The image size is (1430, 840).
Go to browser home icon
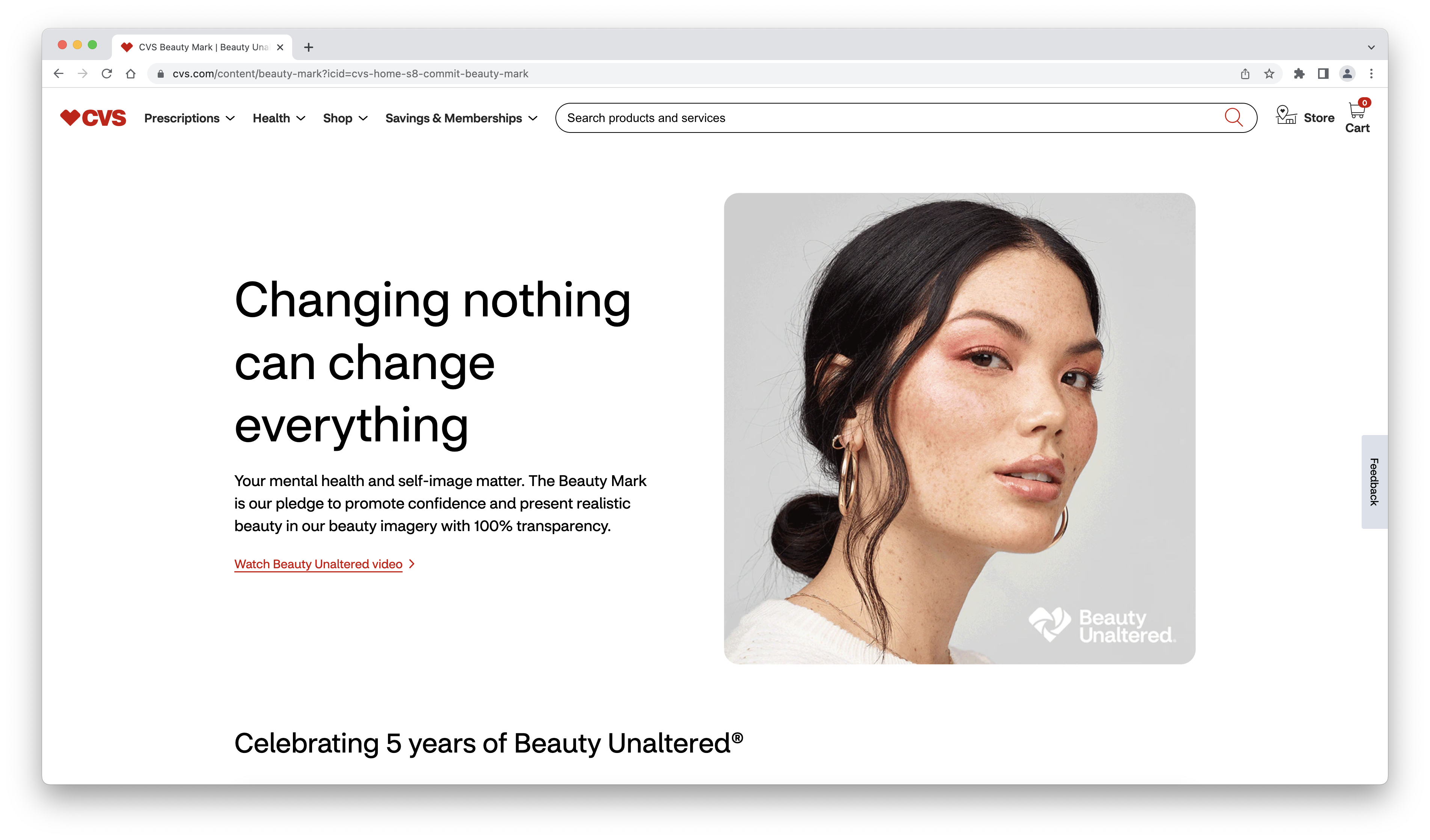tap(131, 74)
